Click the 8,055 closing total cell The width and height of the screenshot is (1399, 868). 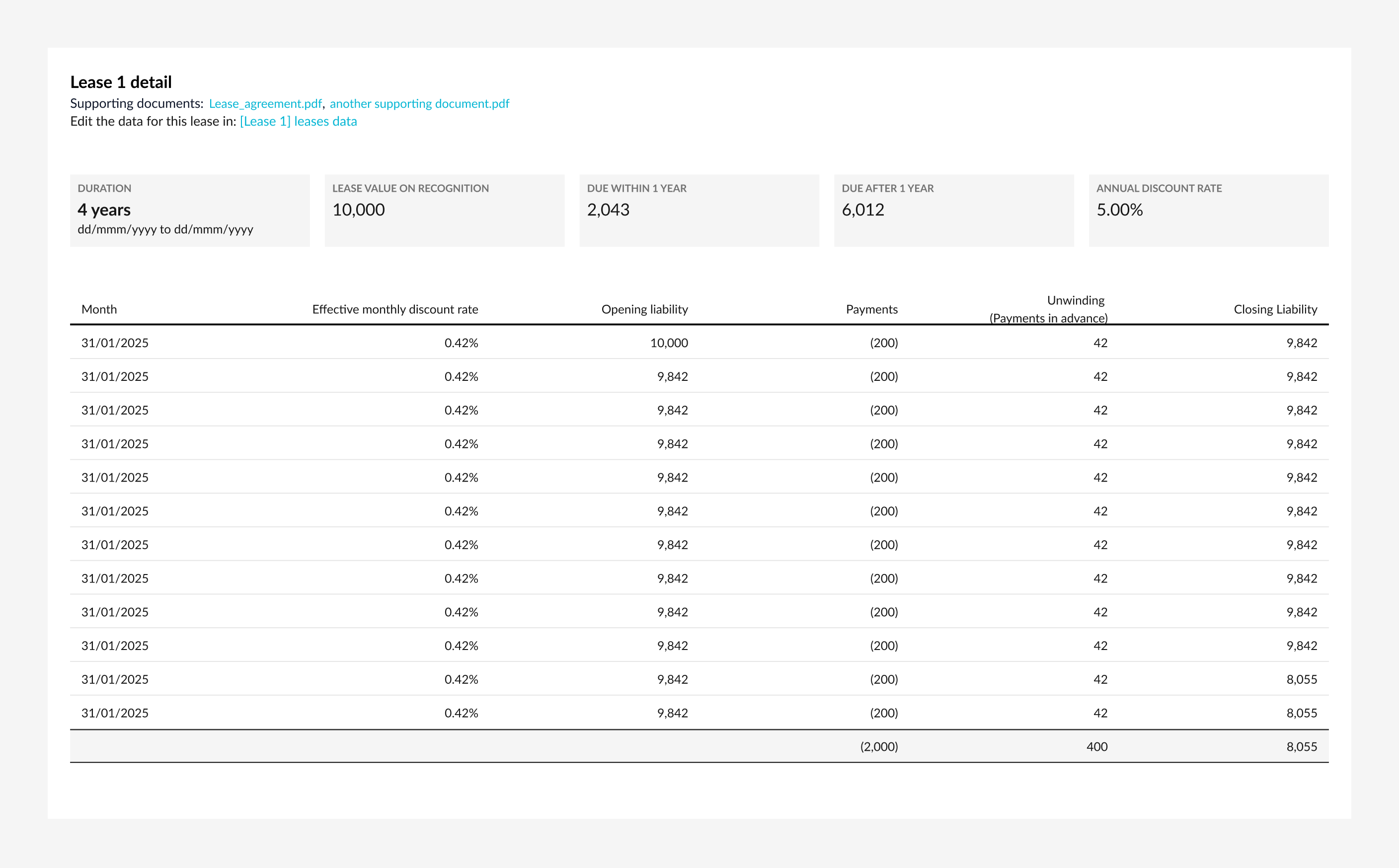click(x=1301, y=746)
